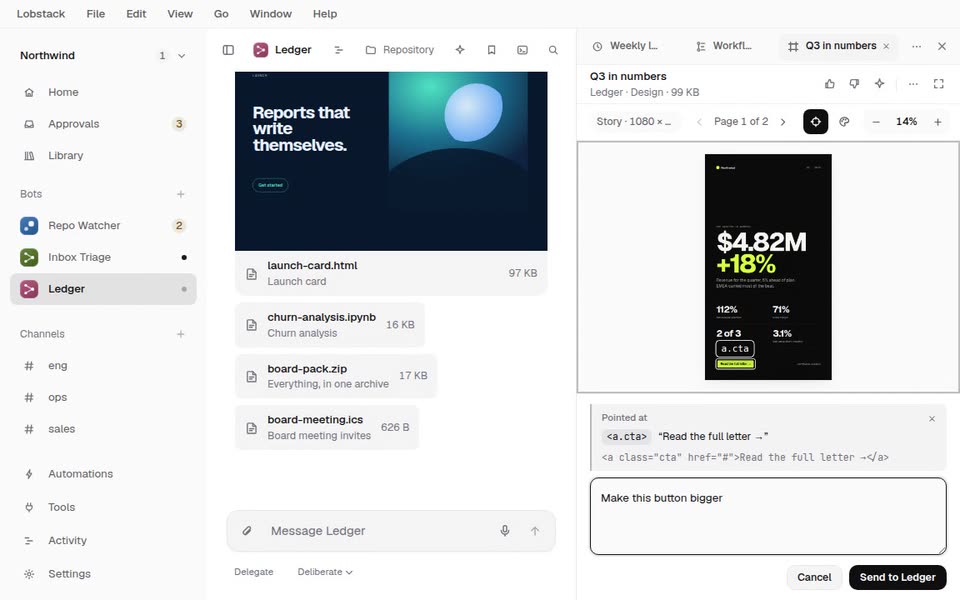Open Activity page

103,541
